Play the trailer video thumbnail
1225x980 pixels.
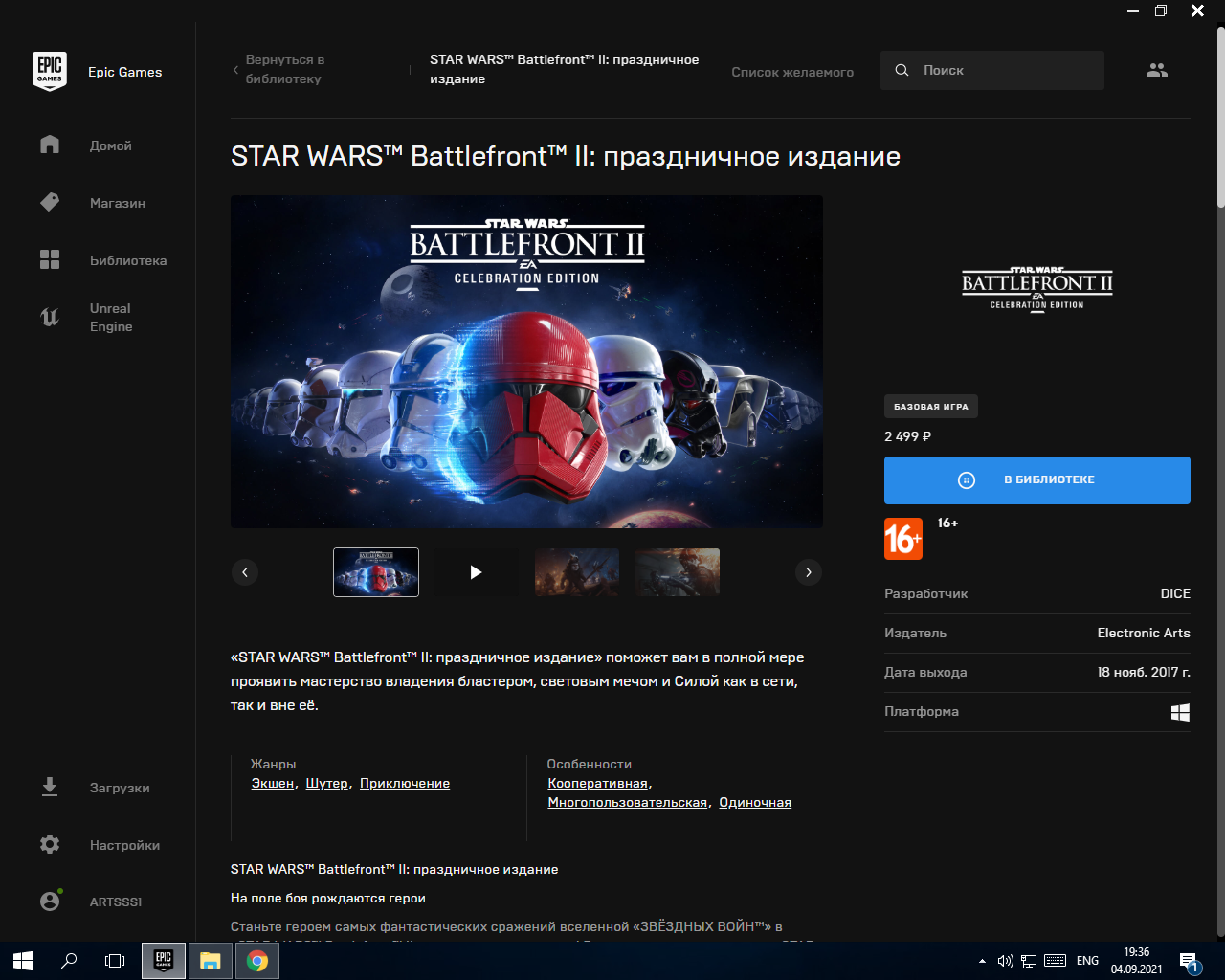476,572
